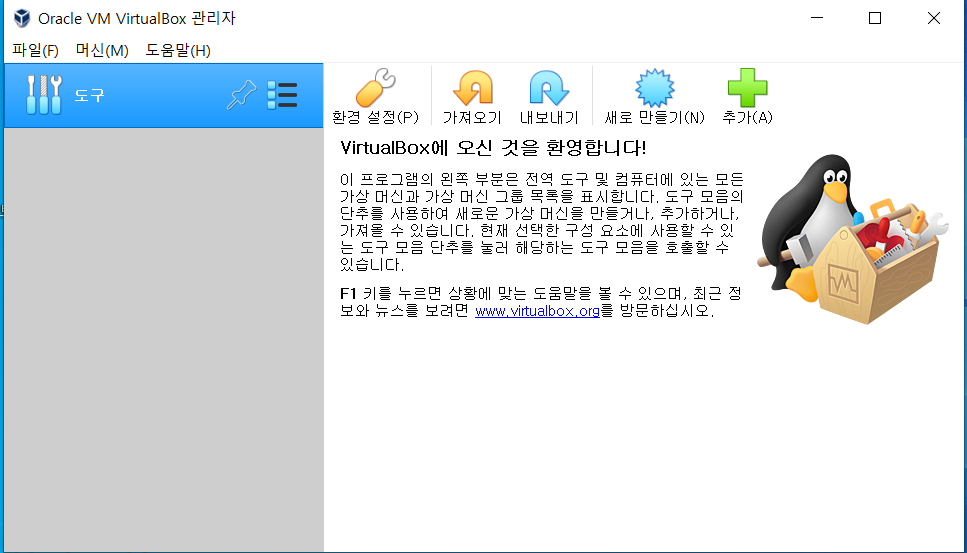
Task: Visit the www.virtualbox.org link
Action: (x=537, y=311)
